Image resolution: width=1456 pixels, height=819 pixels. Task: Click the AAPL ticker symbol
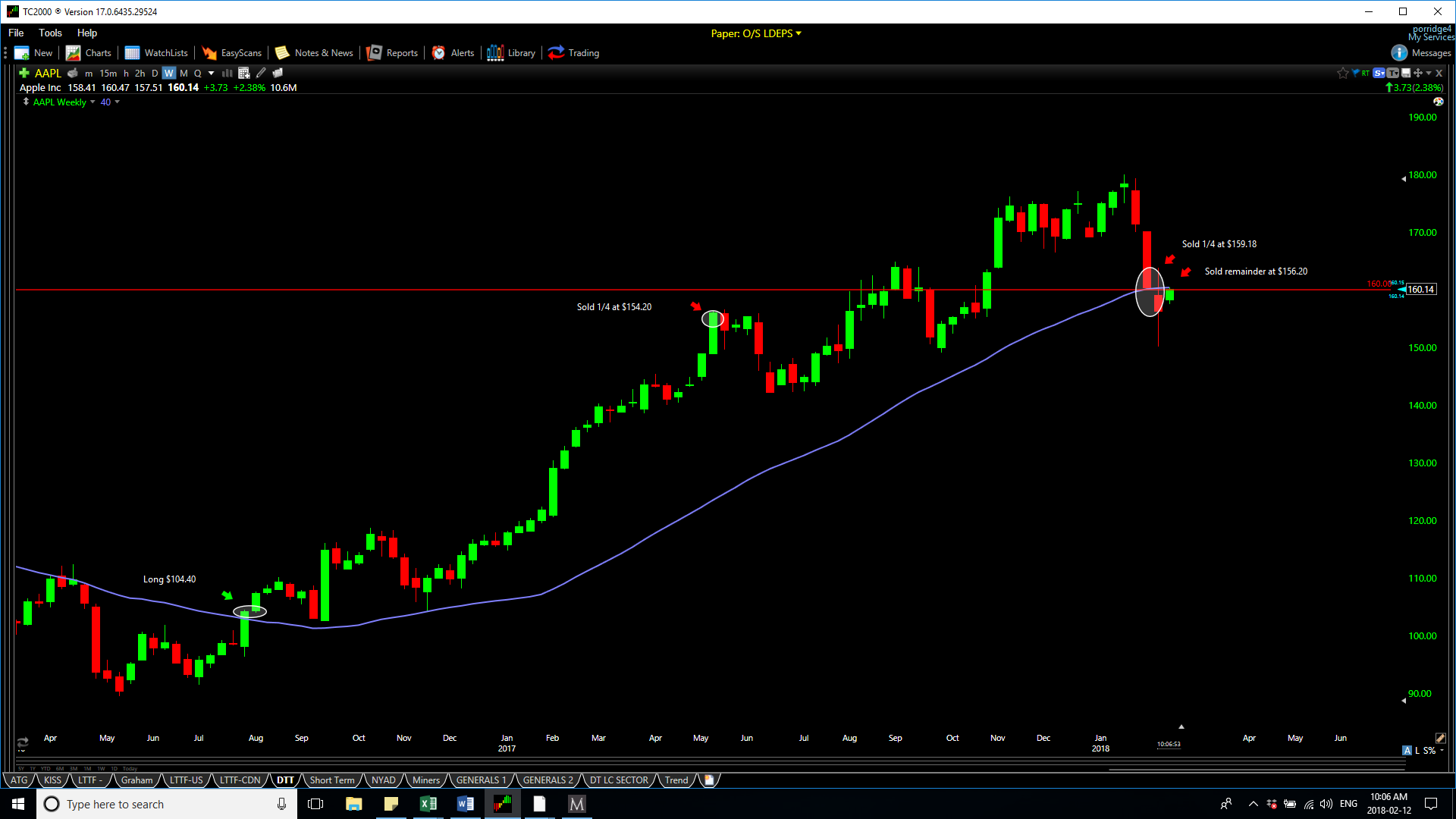(x=48, y=74)
